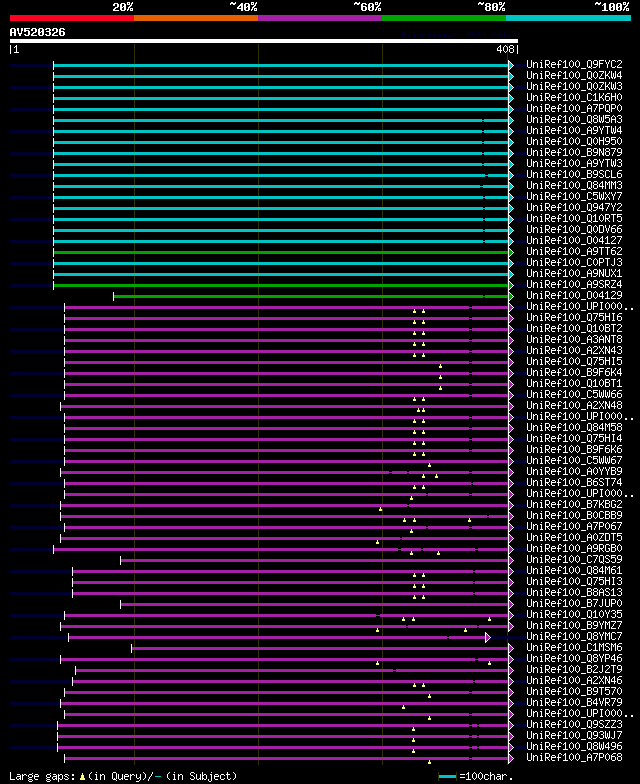Choose the UniRef100_Q10RT5 entry
Viewport: 640px width, 784px height.
(x=574, y=218)
